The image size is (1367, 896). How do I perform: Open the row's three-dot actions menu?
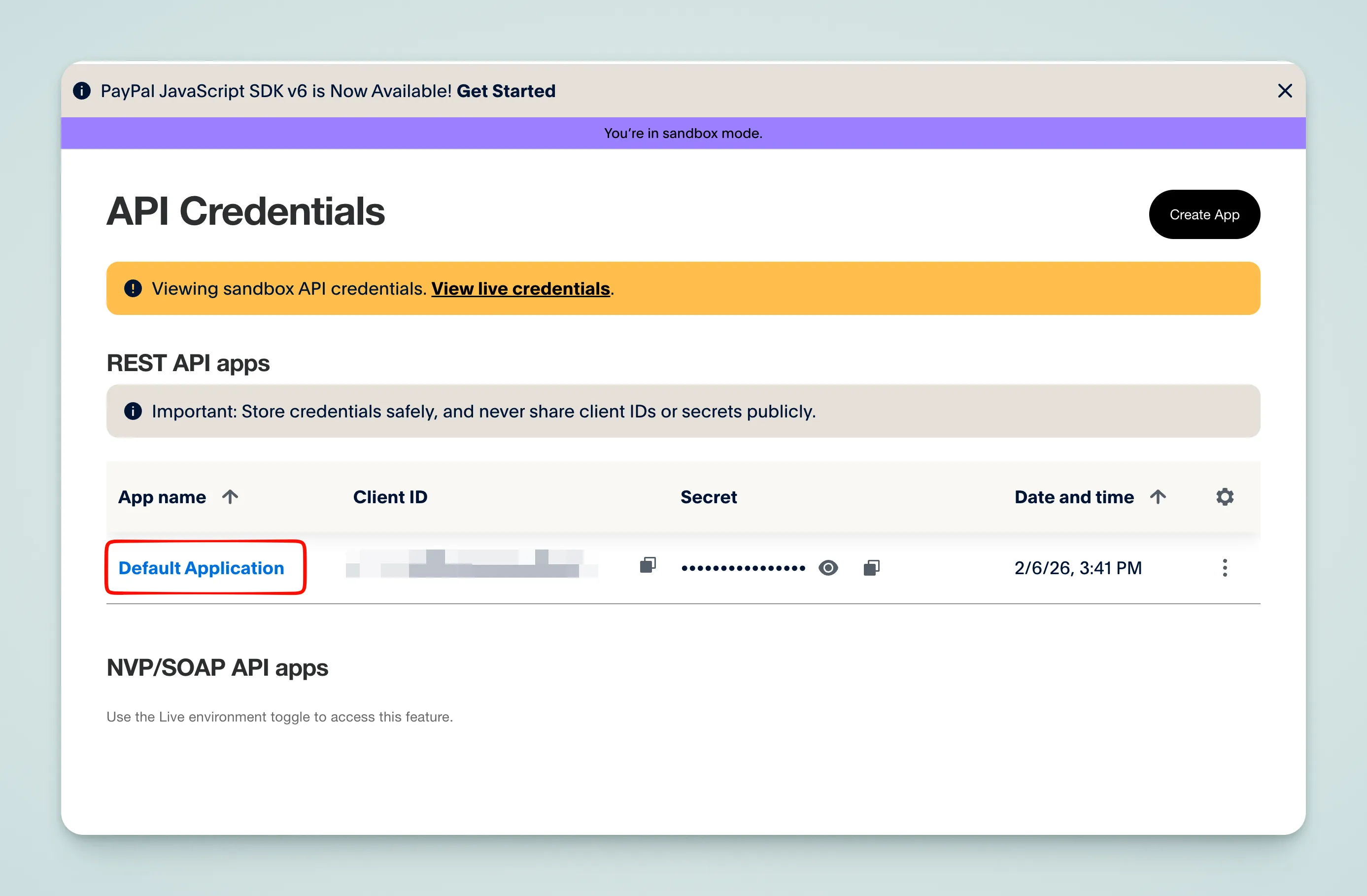tap(1225, 568)
